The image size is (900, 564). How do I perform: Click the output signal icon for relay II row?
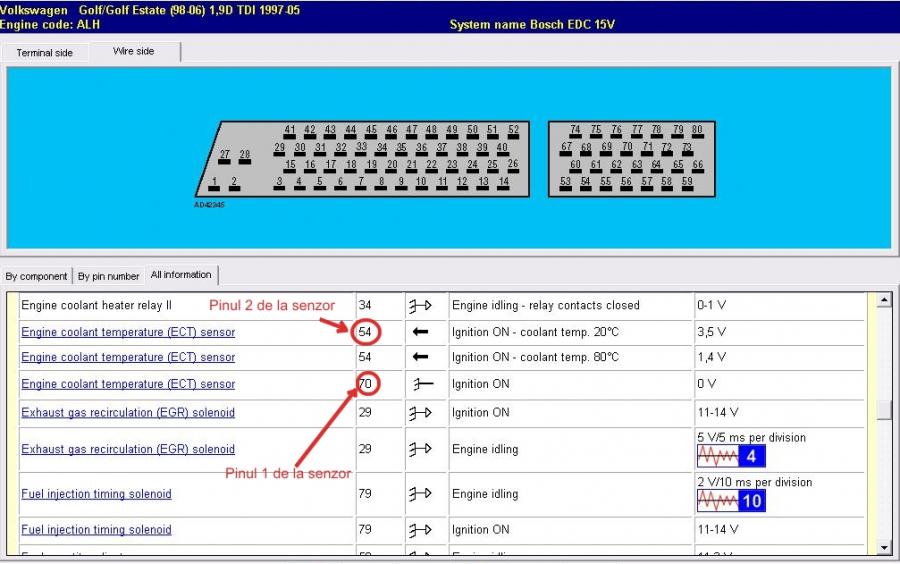420,306
